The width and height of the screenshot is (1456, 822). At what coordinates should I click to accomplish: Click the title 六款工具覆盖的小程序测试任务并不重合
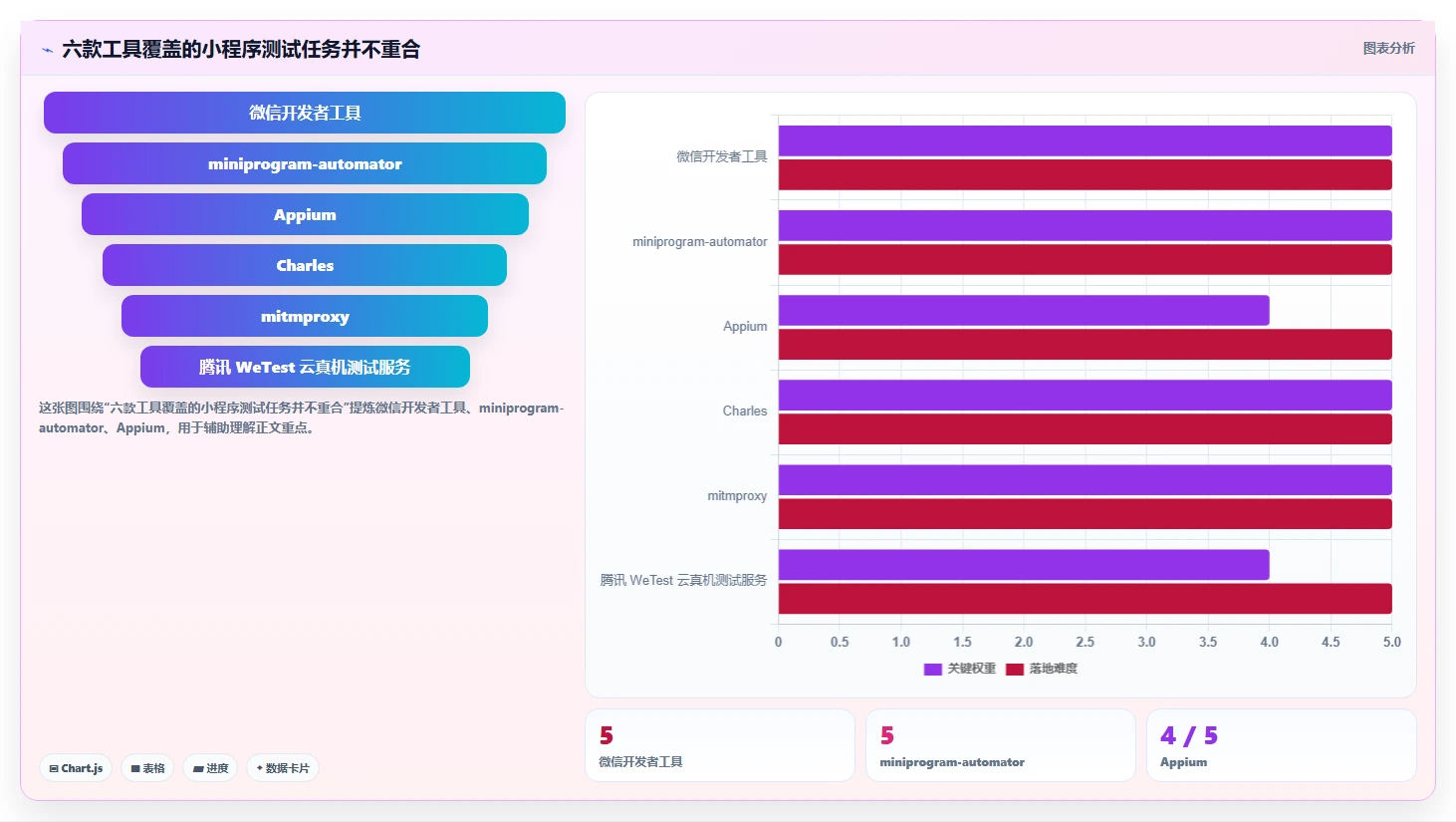[241, 49]
